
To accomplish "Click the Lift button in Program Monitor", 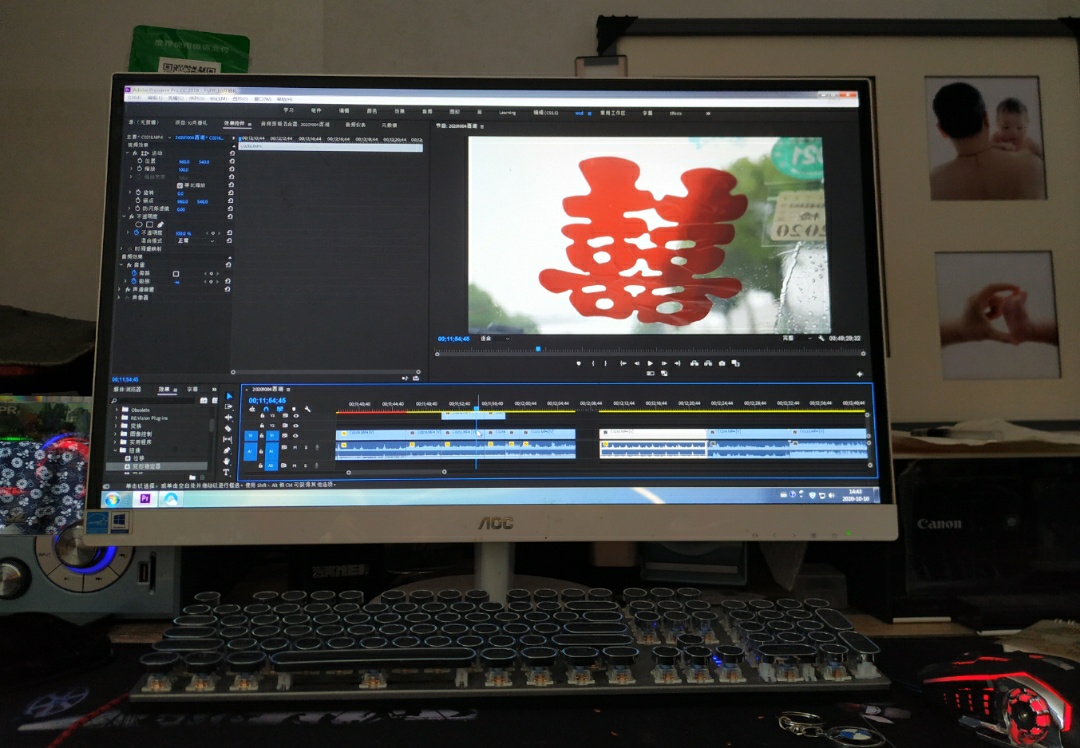I will [694, 363].
